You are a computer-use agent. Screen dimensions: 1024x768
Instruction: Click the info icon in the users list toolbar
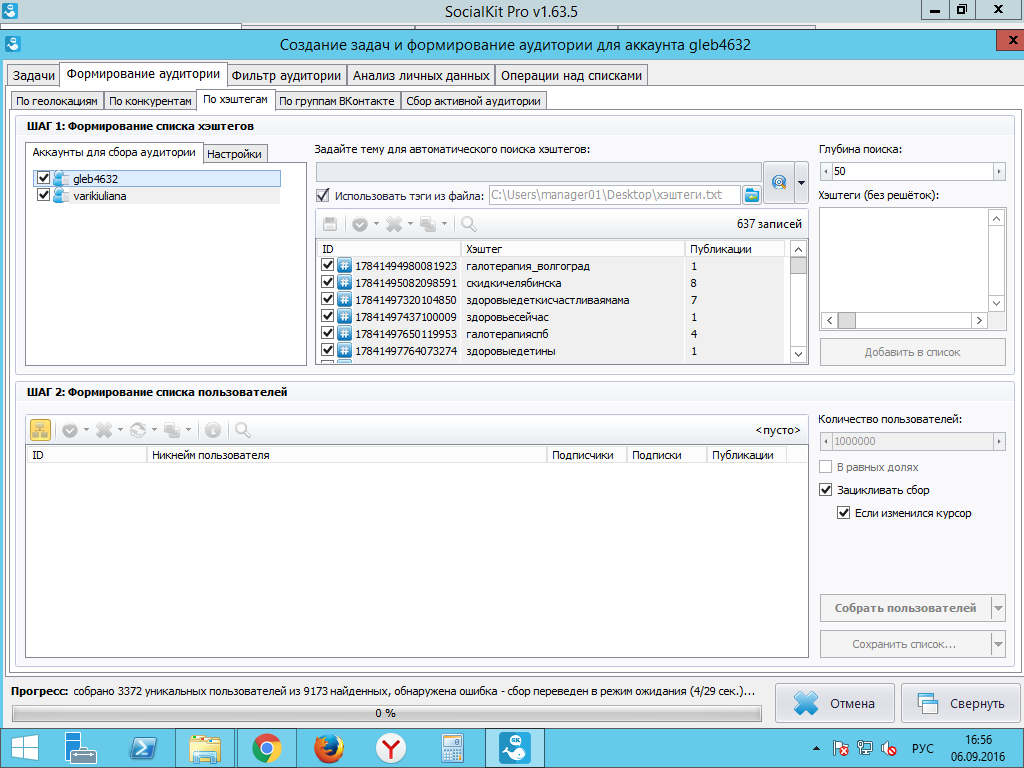pyautogui.click(x=213, y=430)
